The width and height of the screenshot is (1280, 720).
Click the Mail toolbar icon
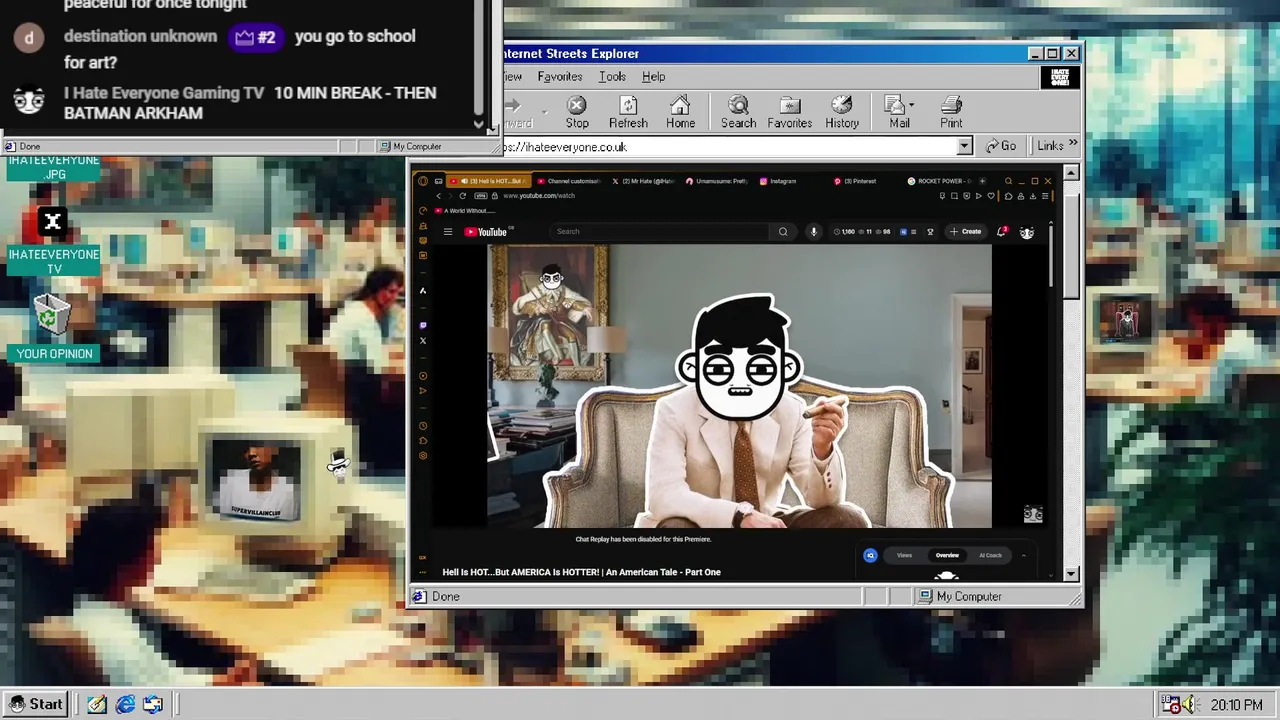click(x=899, y=112)
